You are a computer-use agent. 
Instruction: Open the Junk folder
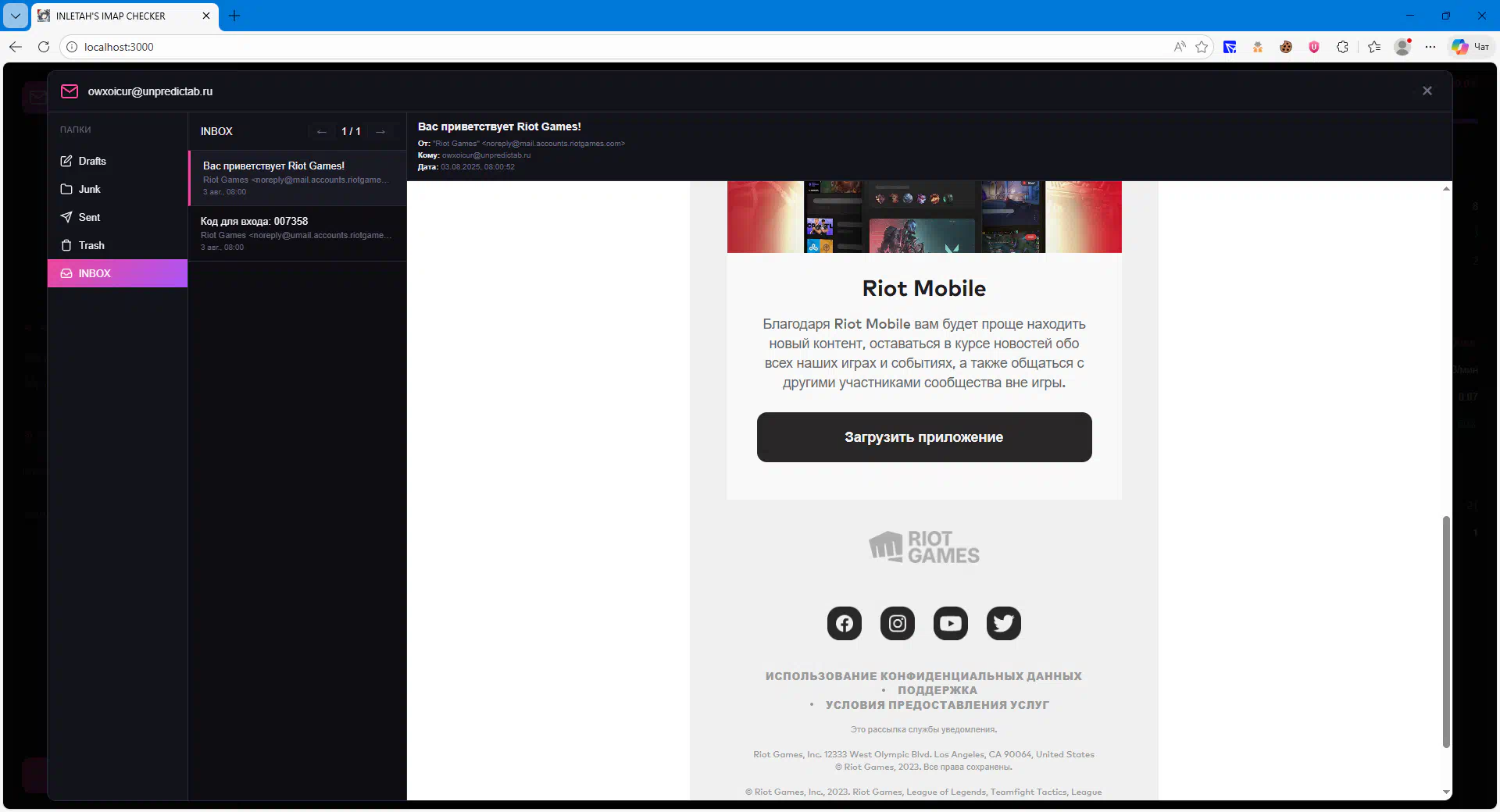pos(89,189)
